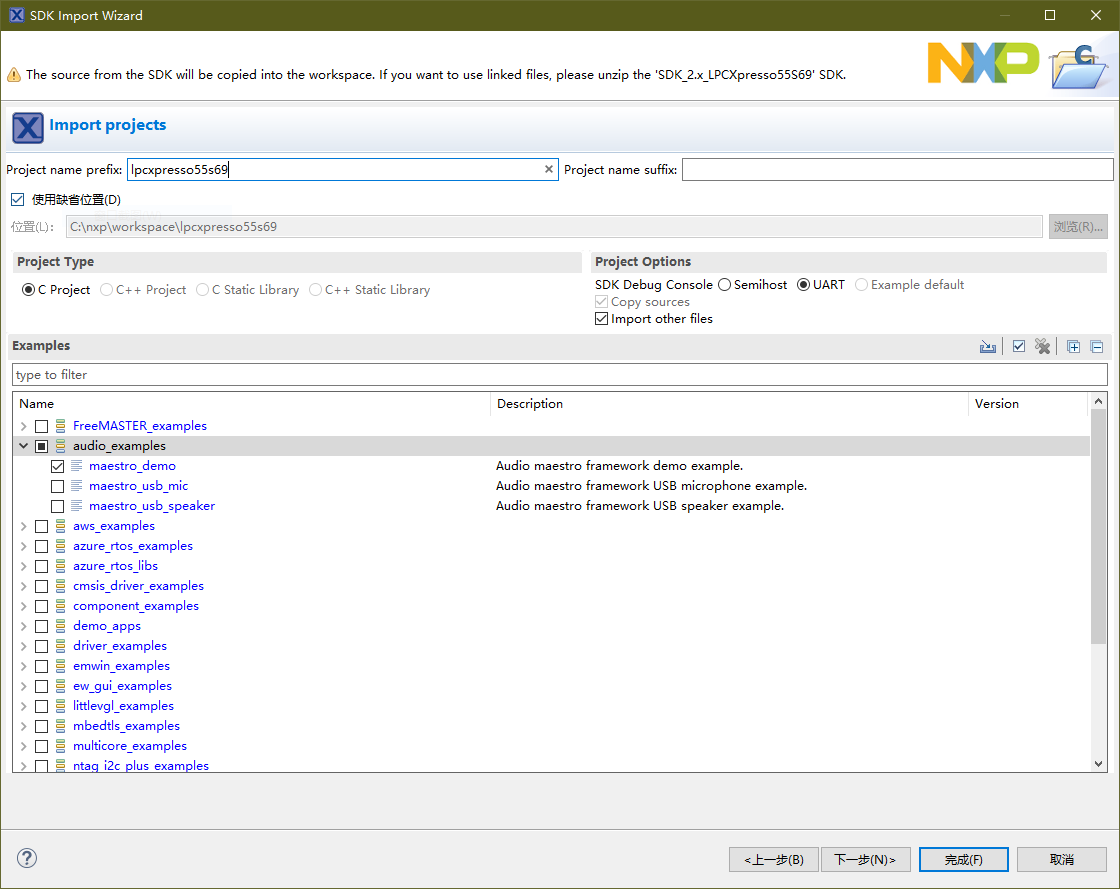
Task: Check the maestro_usb_mic example checkbox
Action: click(58, 486)
